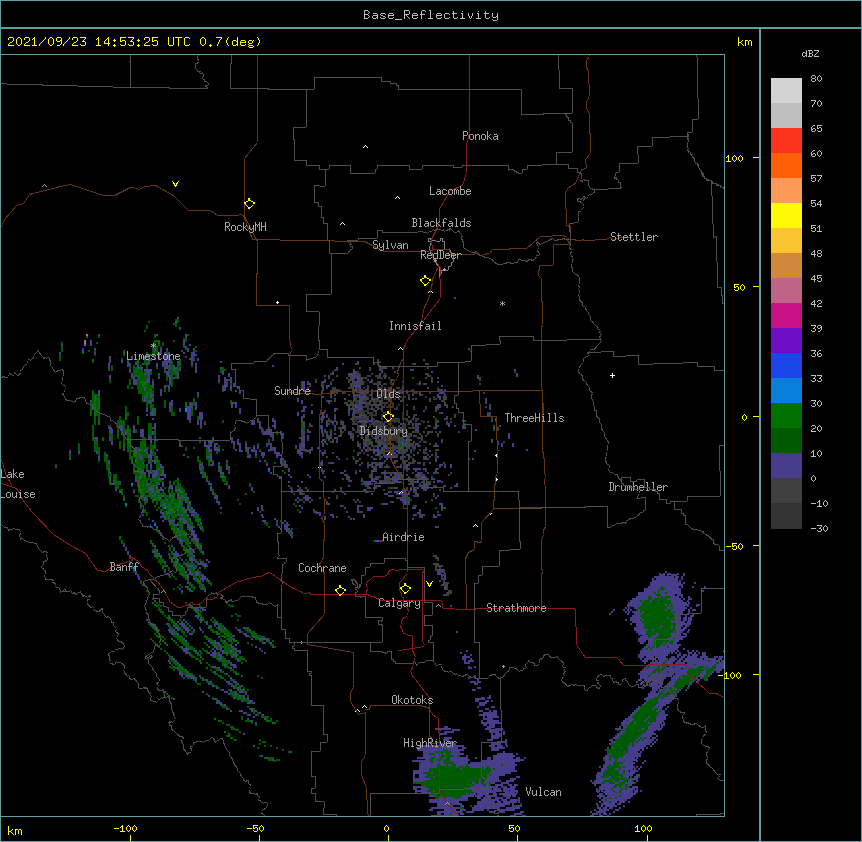Click the Cochrane label
This screenshot has height=842, width=862.
click(x=322, y=568)
